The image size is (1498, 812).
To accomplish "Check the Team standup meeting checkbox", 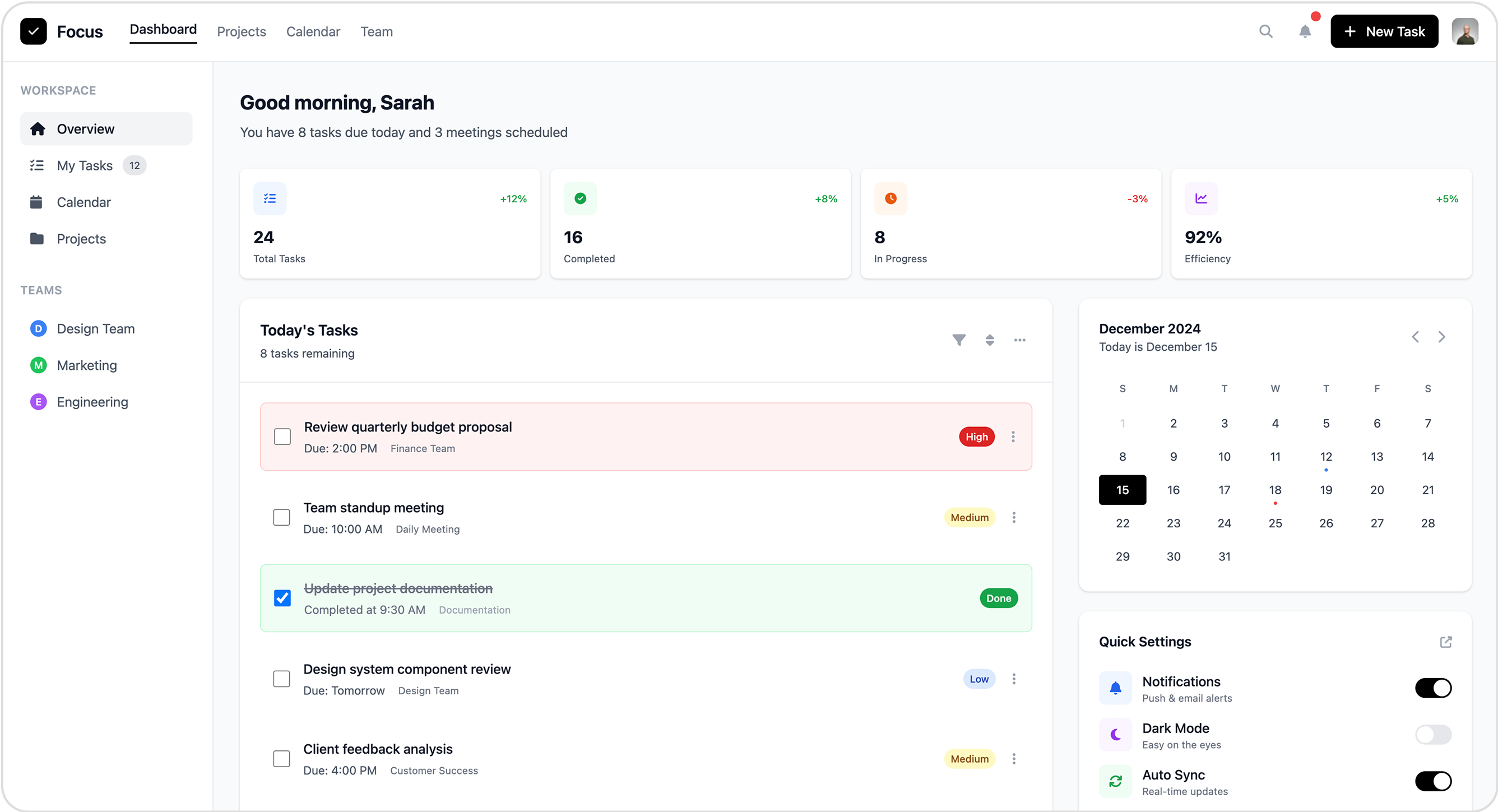I will pos(282,517).
